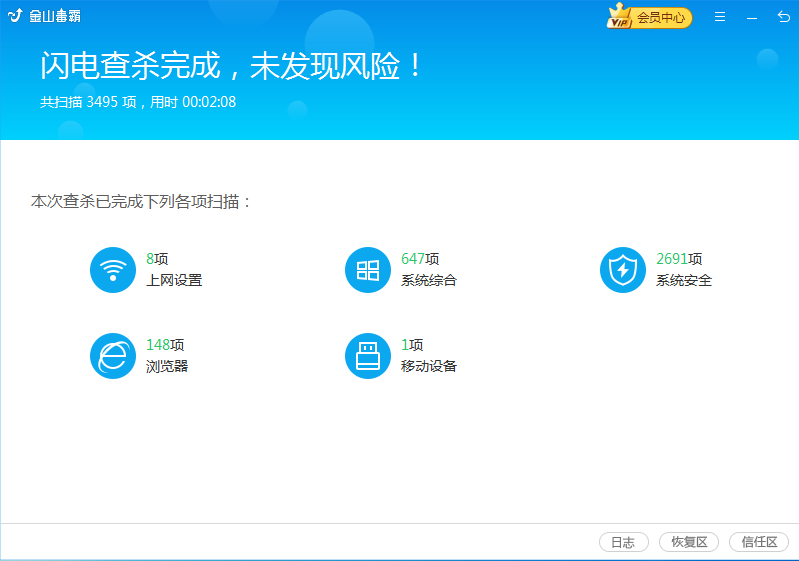Click the Windows 系统综合 icon
Screen dimensions: 799x561
(x=368, y=270)
